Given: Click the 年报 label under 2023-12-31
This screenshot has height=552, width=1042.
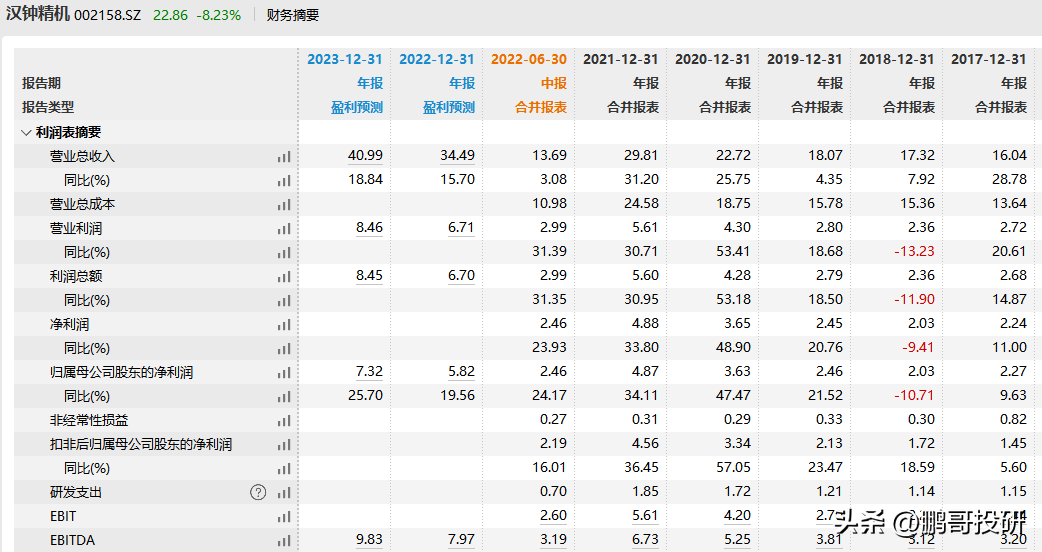Looking at the screenshot, I should point(370,83).
